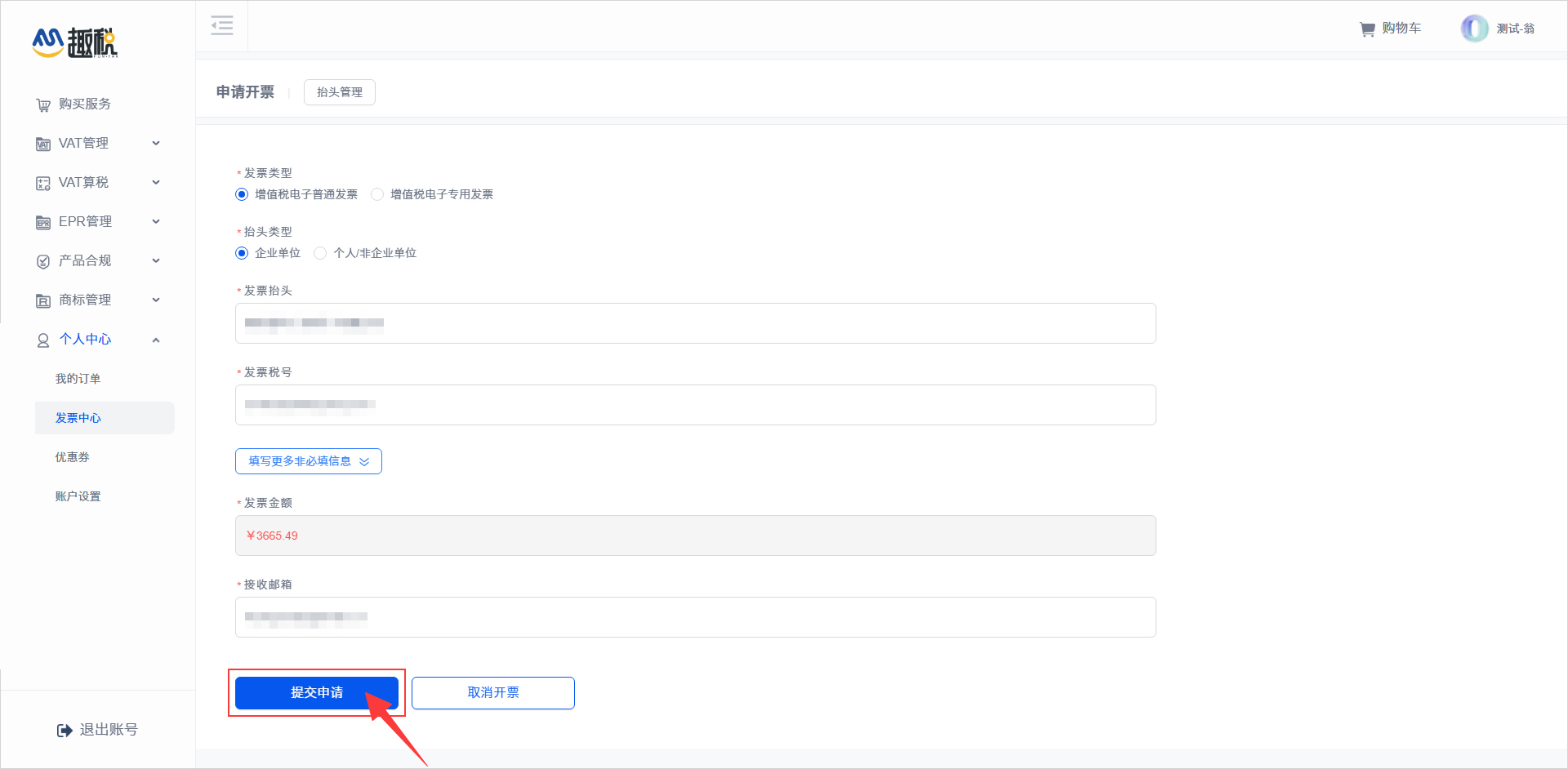Click the 购买服务 cart icon
This screenshot has height=769, width=1568.
coord(43,105)
